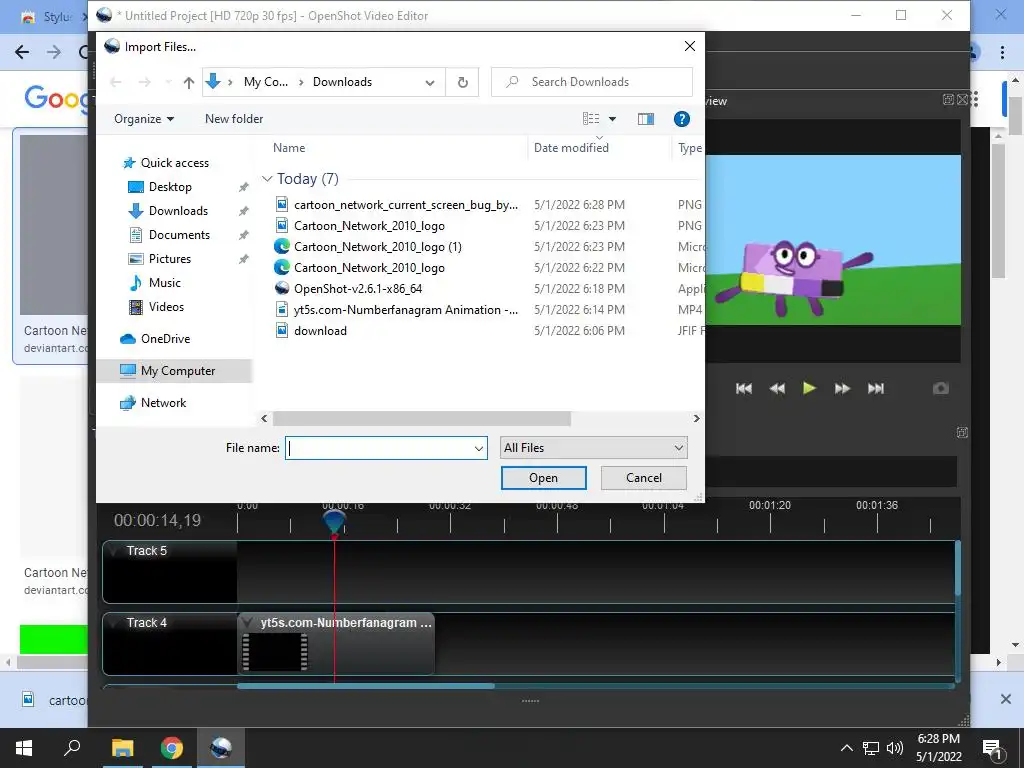This screenshot has width=1024, height=768.
Task: Switch to Chrome from taskbar
Action: tap(172, 748)
